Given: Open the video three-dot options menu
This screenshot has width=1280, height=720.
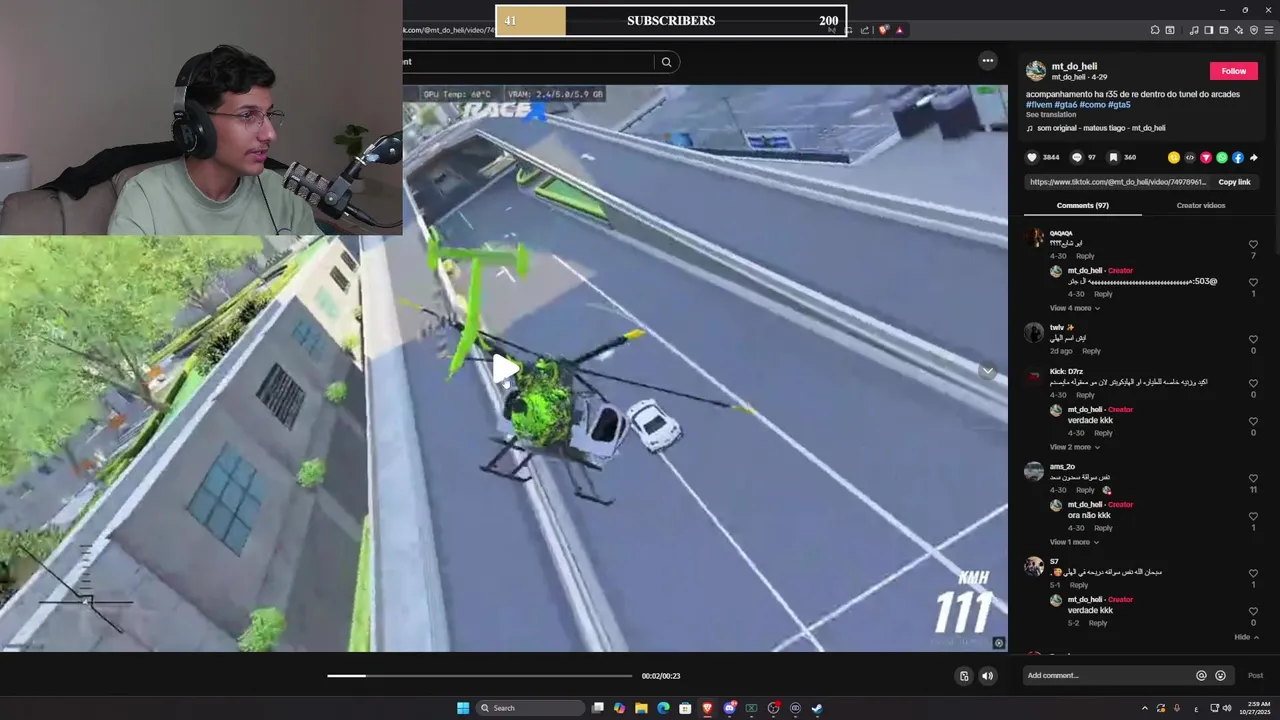Looking at the screenshot, I should coord(988,61).
